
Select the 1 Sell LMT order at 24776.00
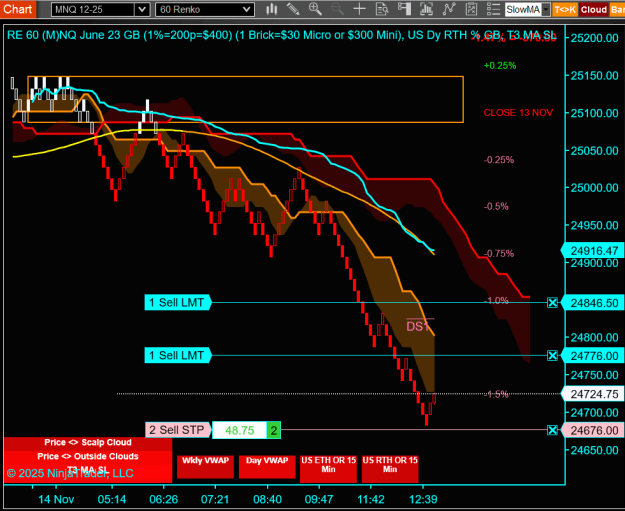click(x=178, y=355)
